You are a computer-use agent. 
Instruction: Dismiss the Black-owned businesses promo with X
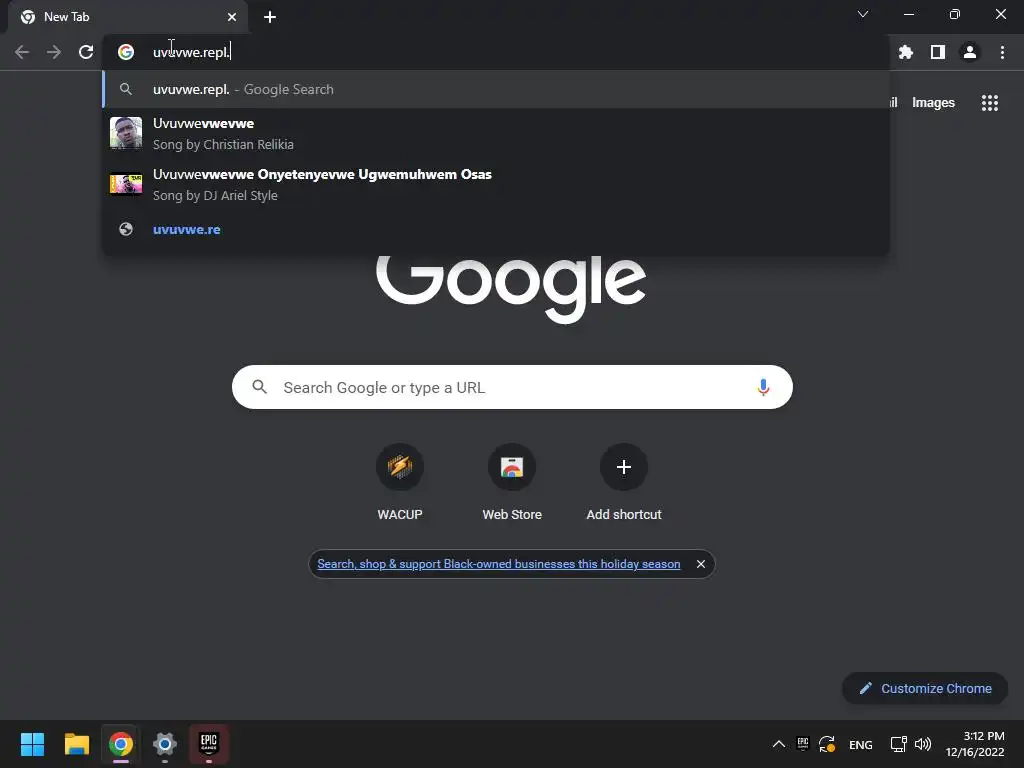click(x=701, y=564)
